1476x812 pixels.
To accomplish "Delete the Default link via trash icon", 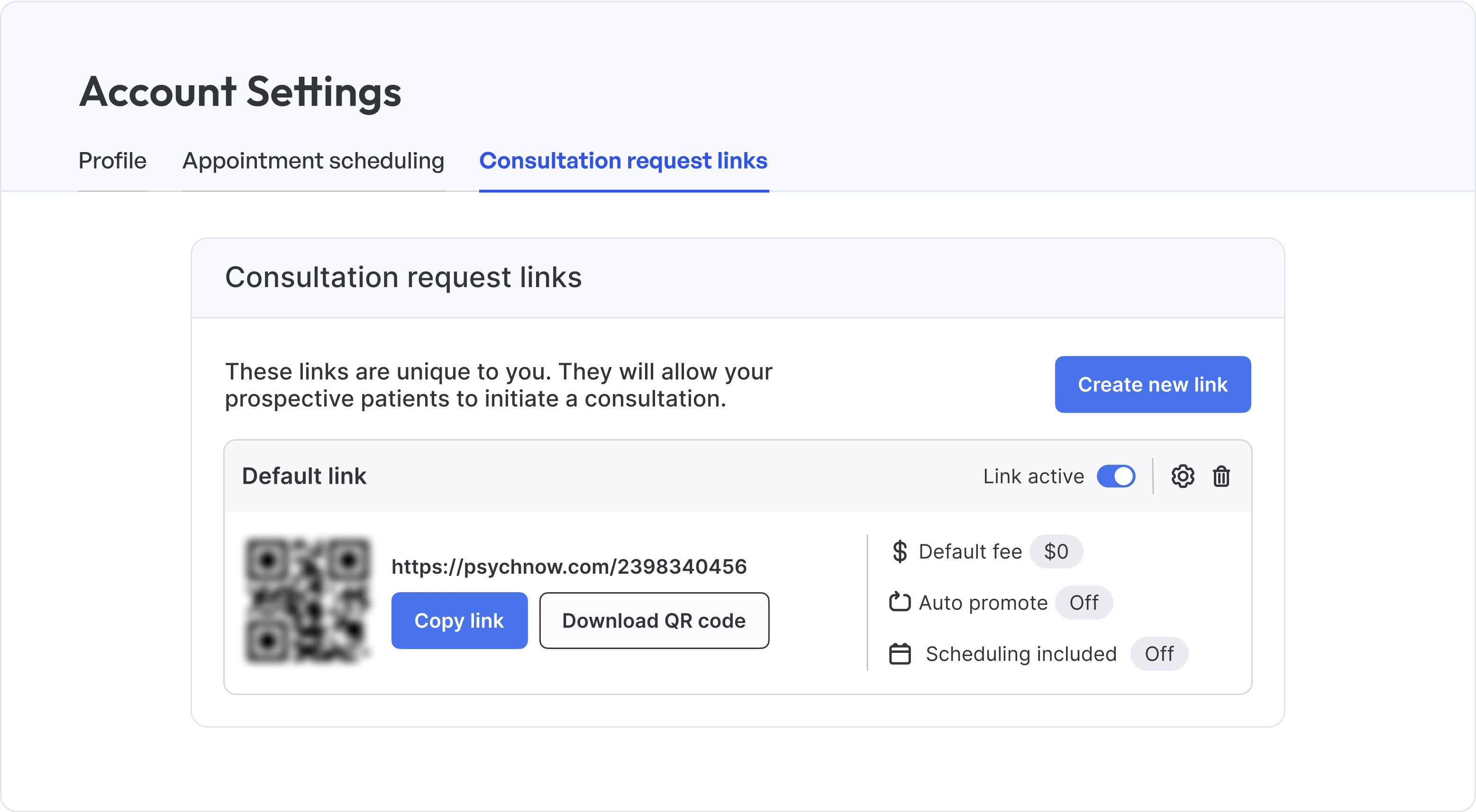I will [1221, 477].
